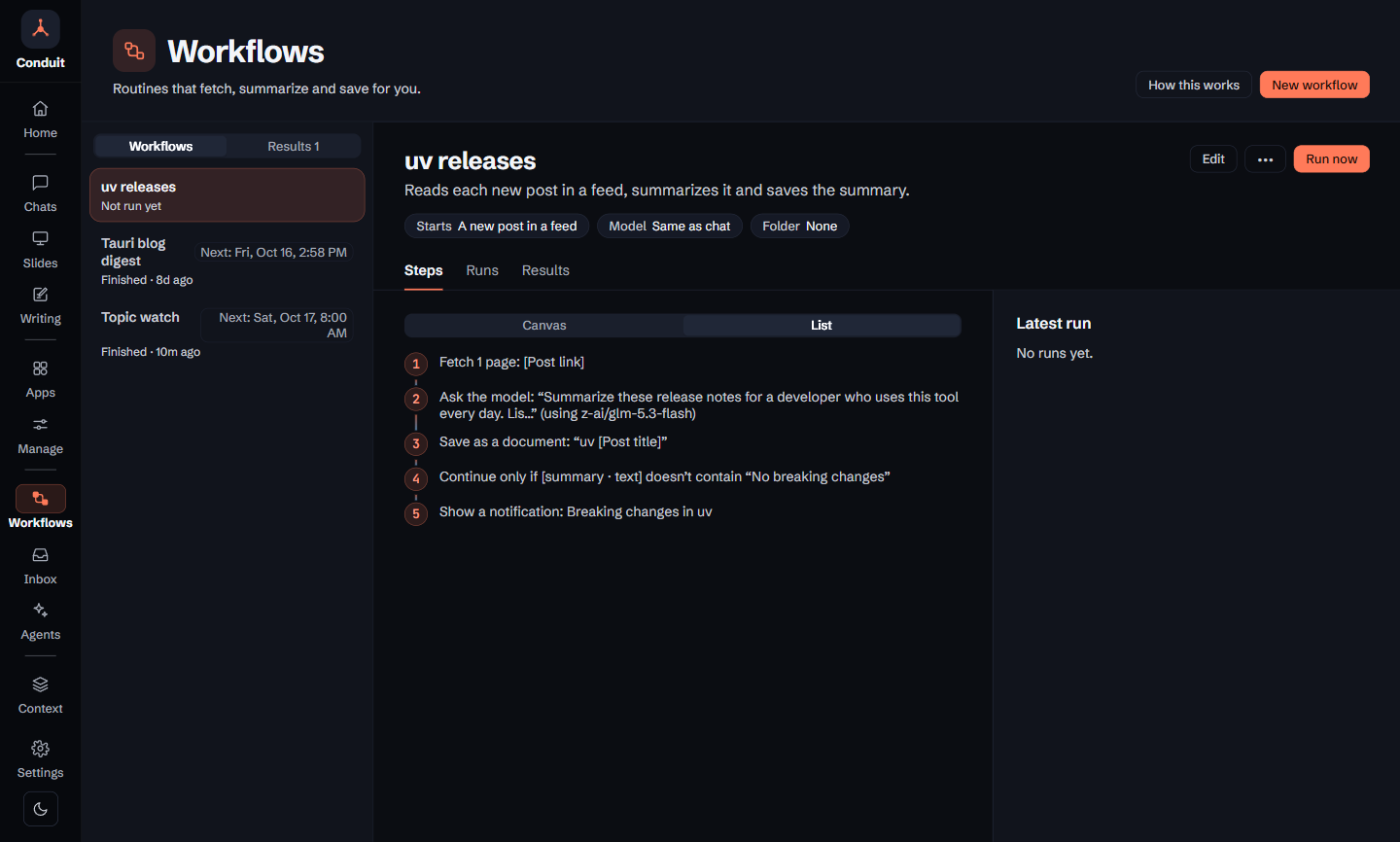Change the Model Same as chat chip
The image size is (1400, 842).
tap(670, 227)
